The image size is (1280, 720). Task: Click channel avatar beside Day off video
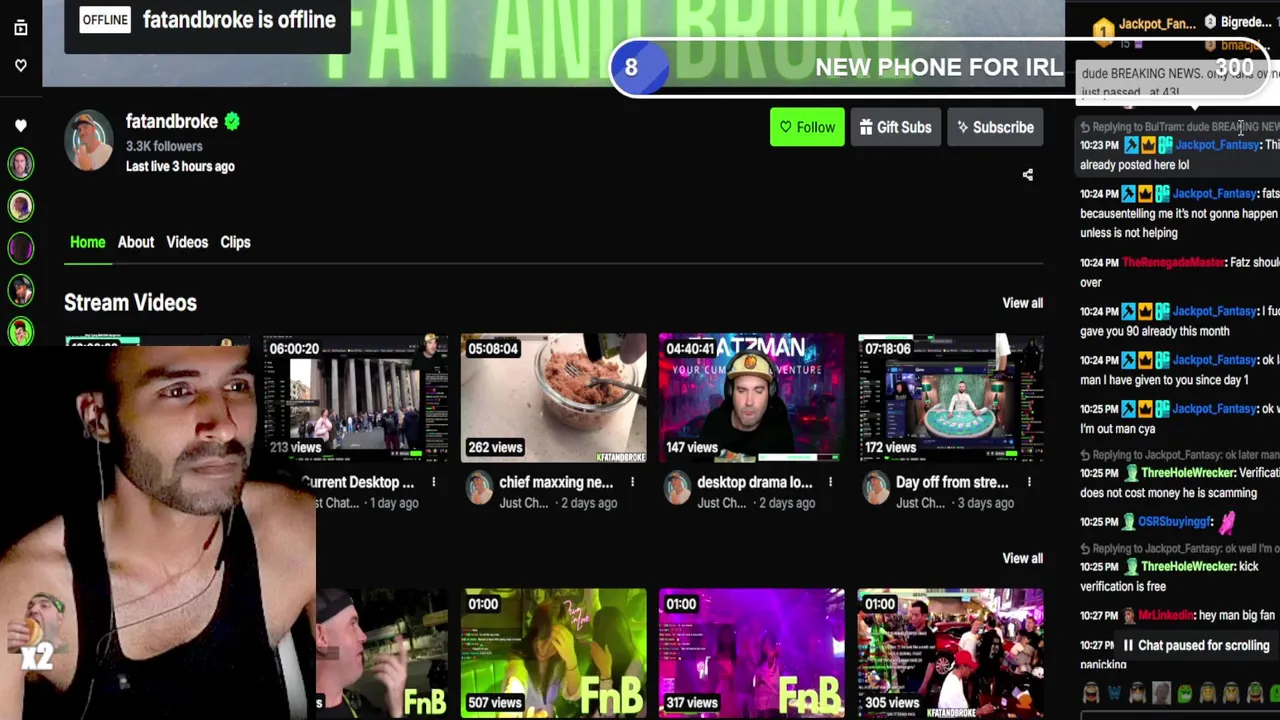click(876, 488)
